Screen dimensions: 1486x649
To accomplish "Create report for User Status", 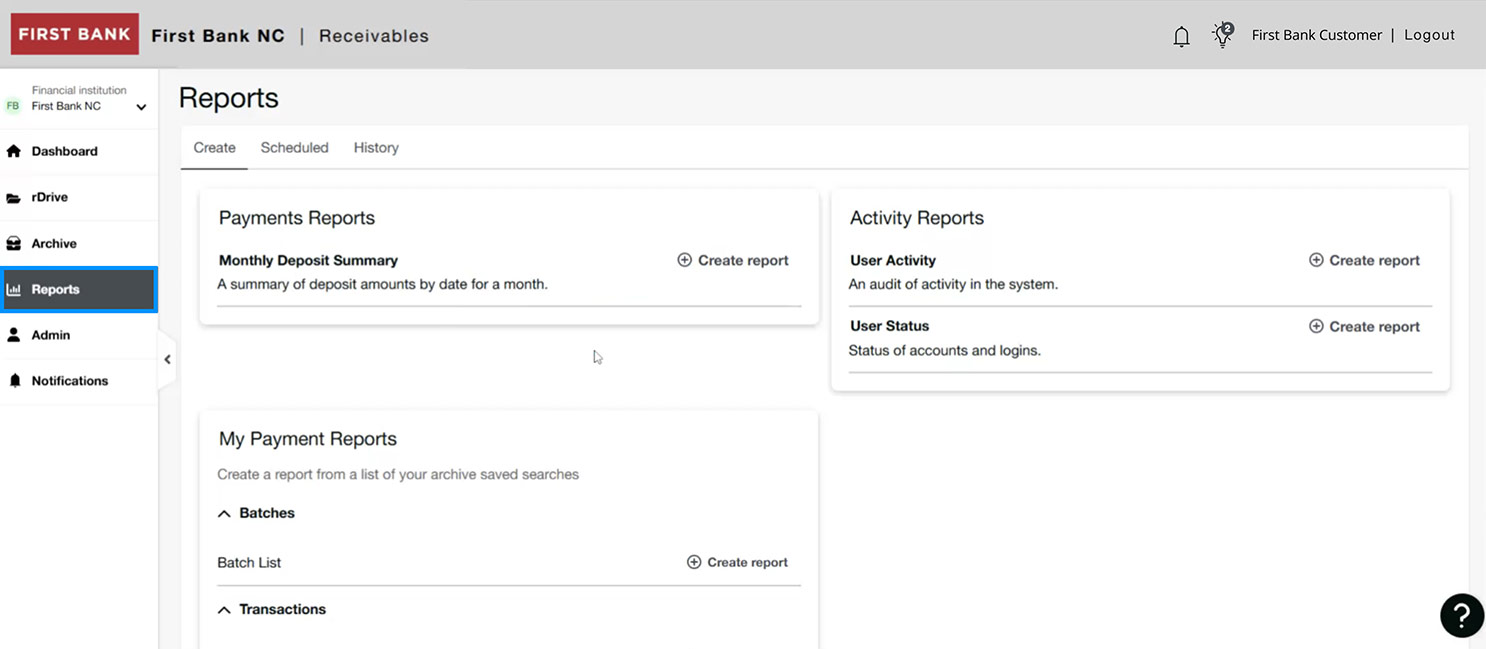I will point(1364,326).
